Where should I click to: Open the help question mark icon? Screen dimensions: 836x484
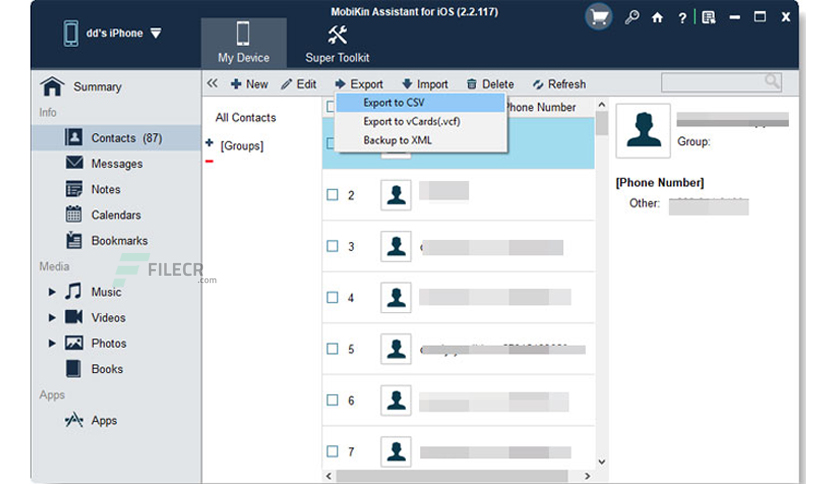[682, 18]
